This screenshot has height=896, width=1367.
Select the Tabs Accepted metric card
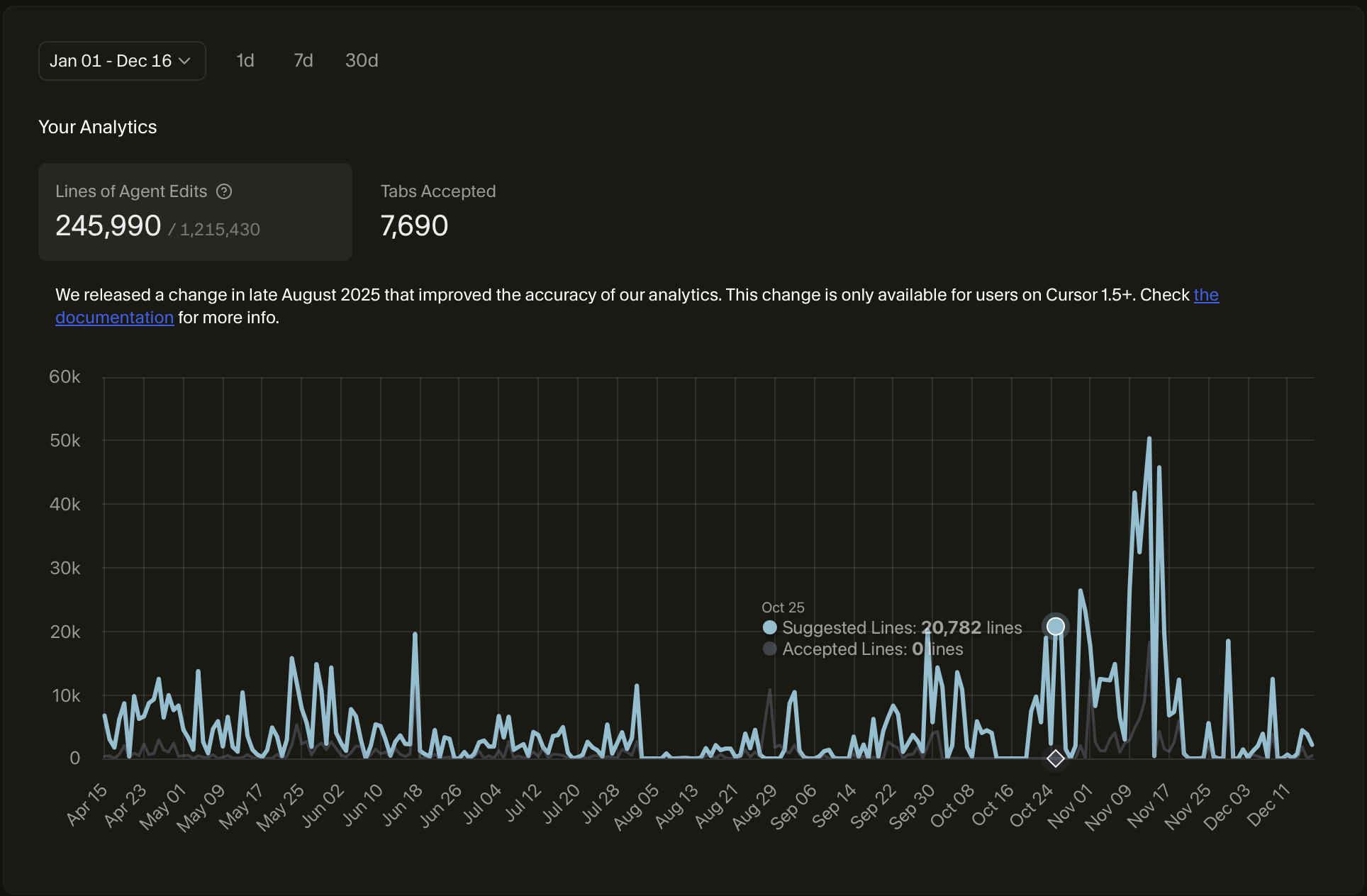pyautogui.click(x=437, y=212)
